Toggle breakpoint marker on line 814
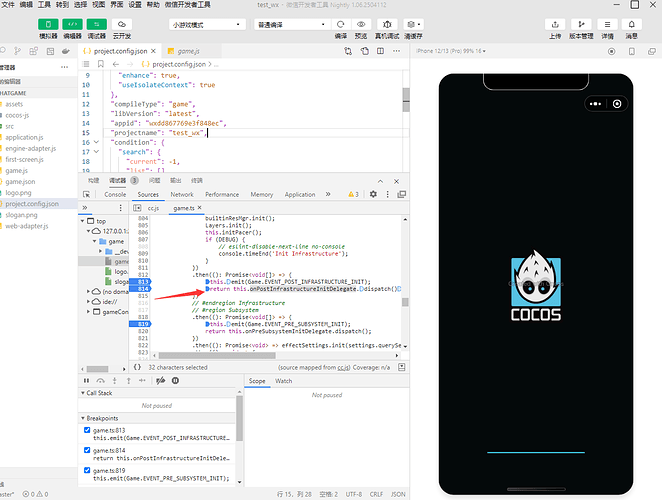The image size is (662, 500). point(140,289)
